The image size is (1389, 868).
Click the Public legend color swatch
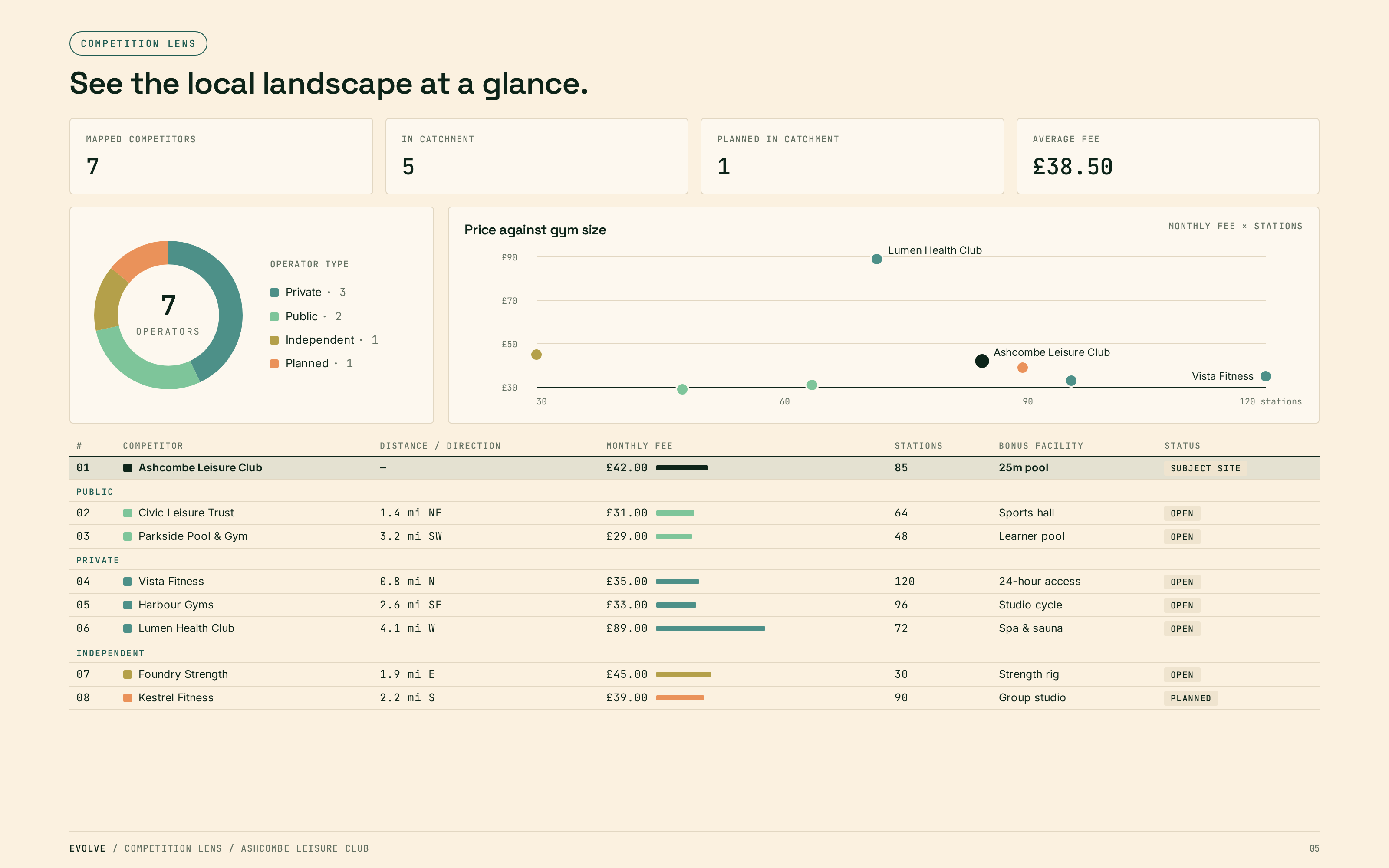coord(274,316)
